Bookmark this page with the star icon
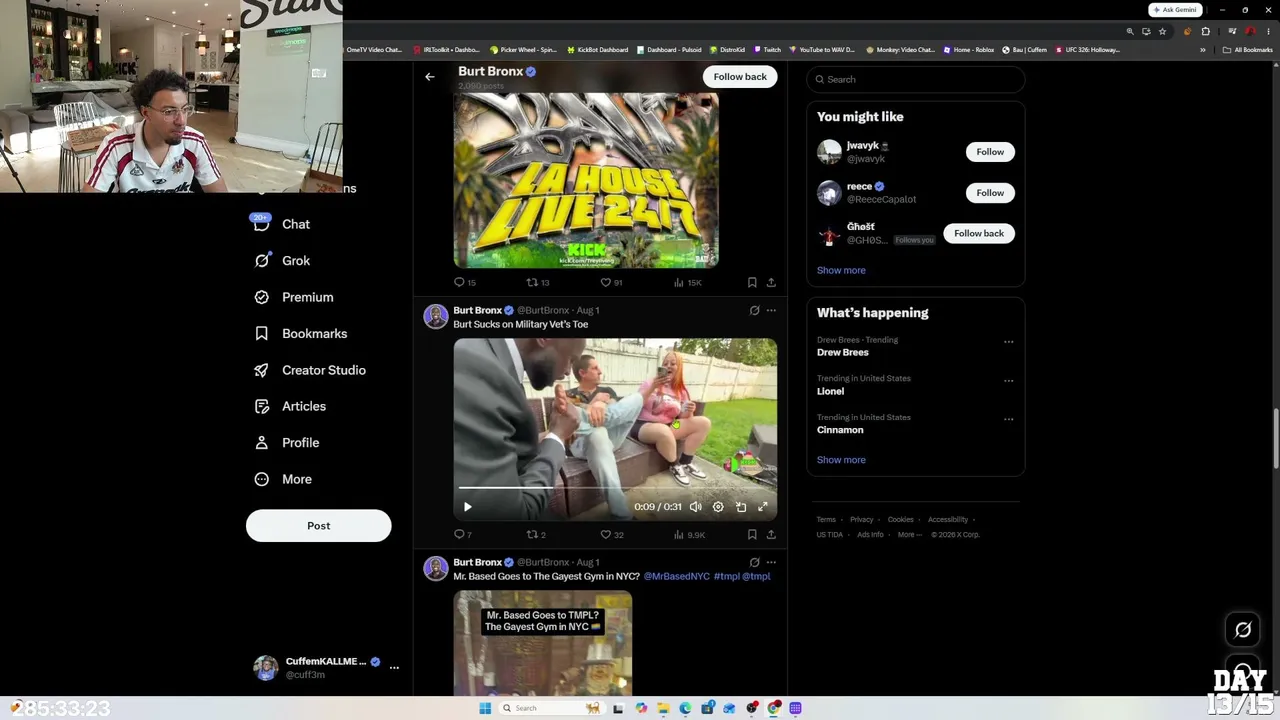 1162,32
